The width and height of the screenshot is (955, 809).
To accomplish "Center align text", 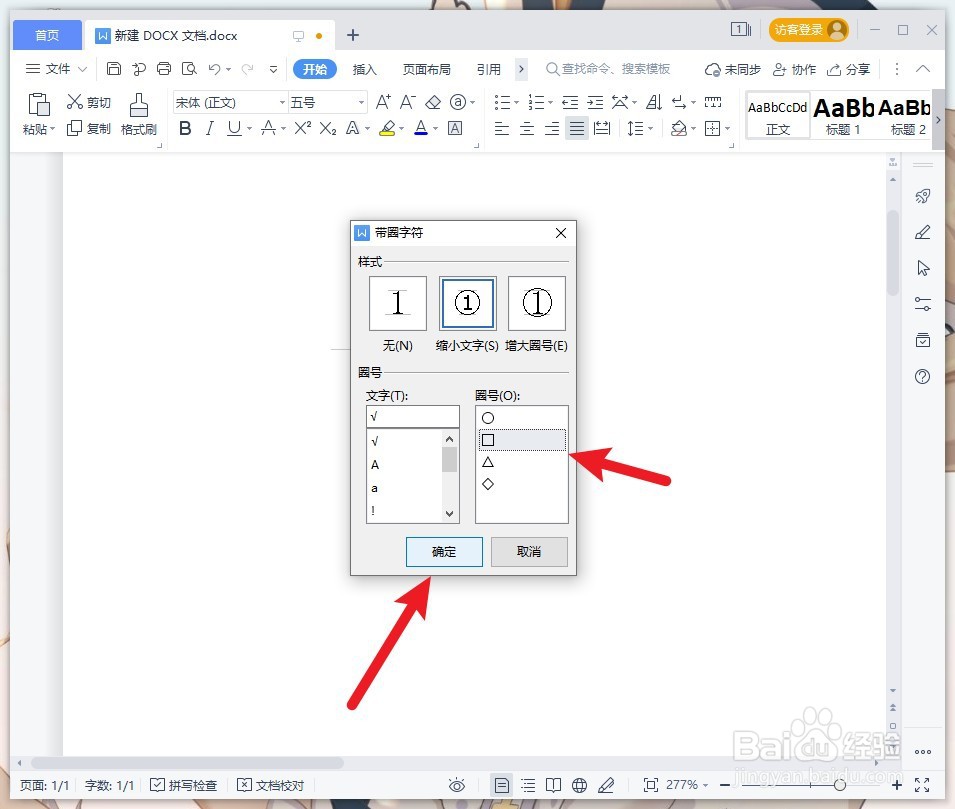I will (x=527, y=129).
